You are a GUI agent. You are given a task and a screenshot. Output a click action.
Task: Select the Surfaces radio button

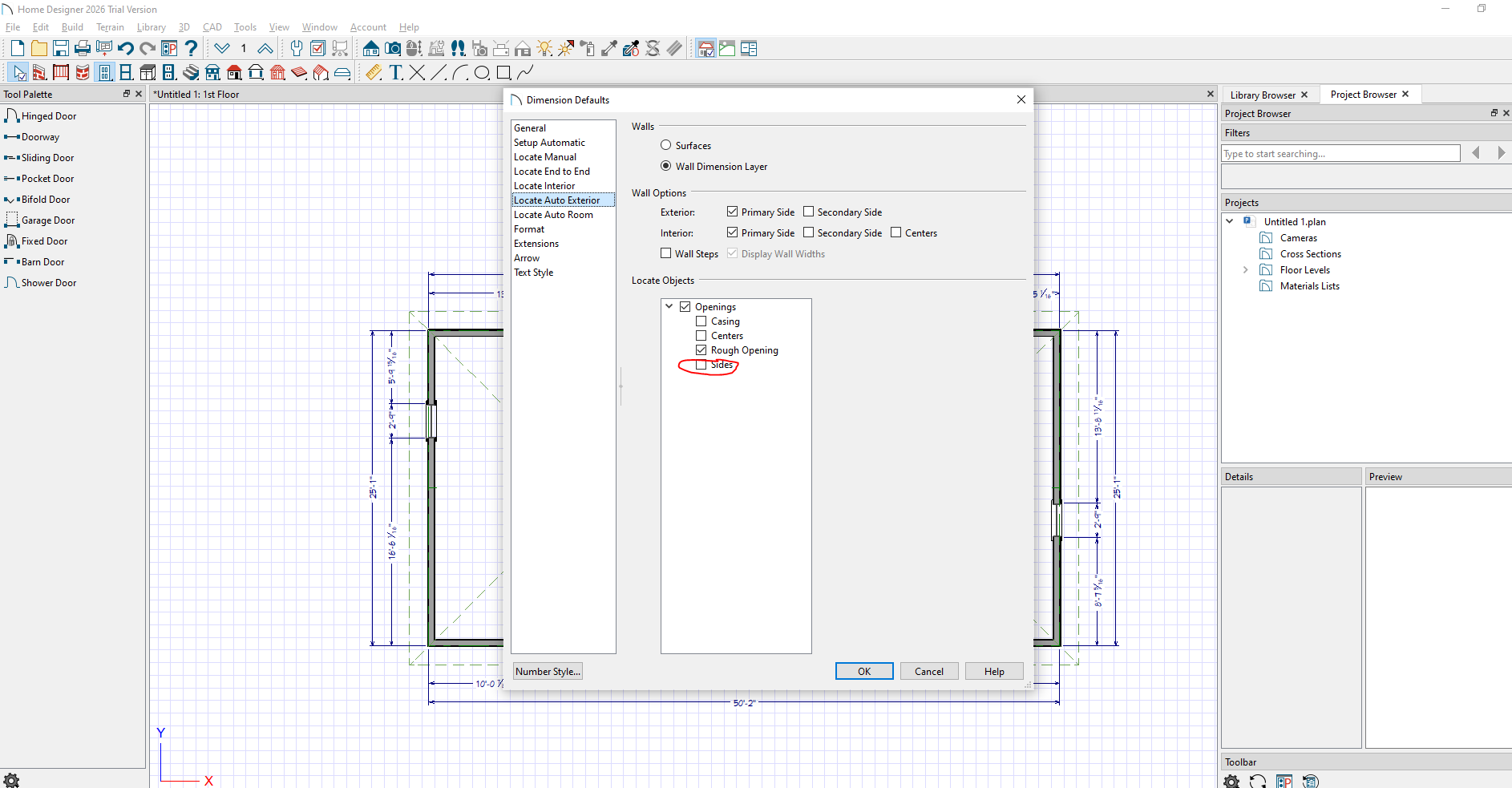(666, 145)
